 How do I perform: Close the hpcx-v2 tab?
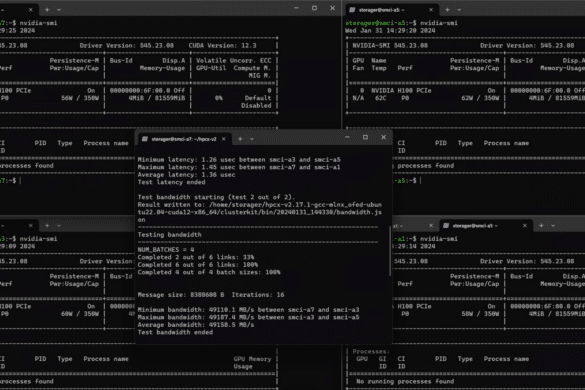[x=223, y=139]
